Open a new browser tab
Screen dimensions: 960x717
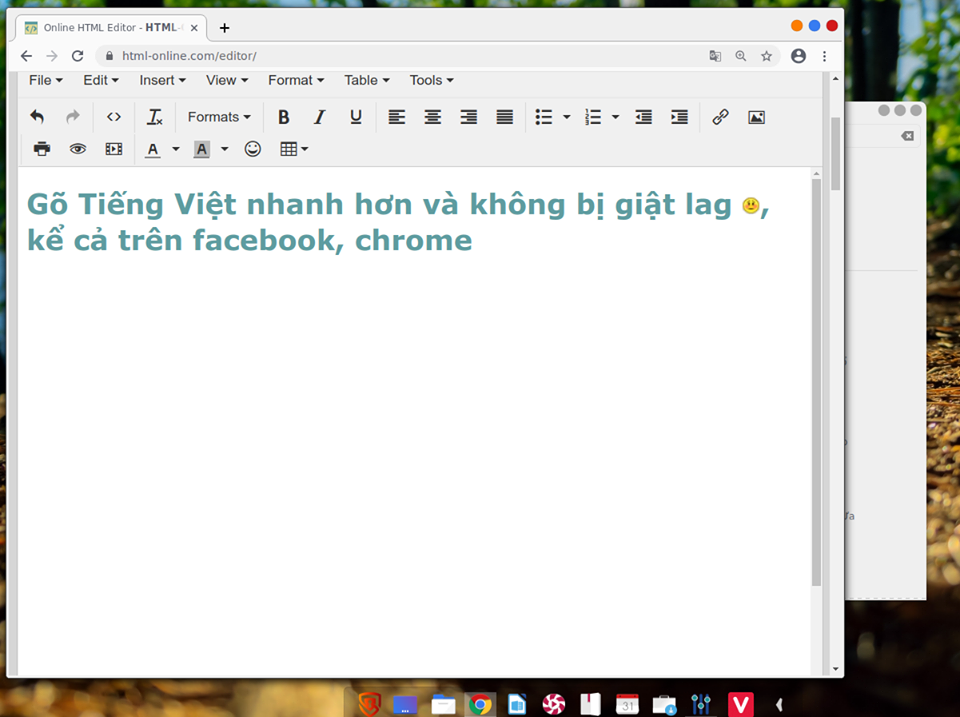click(x=225, y=28)
